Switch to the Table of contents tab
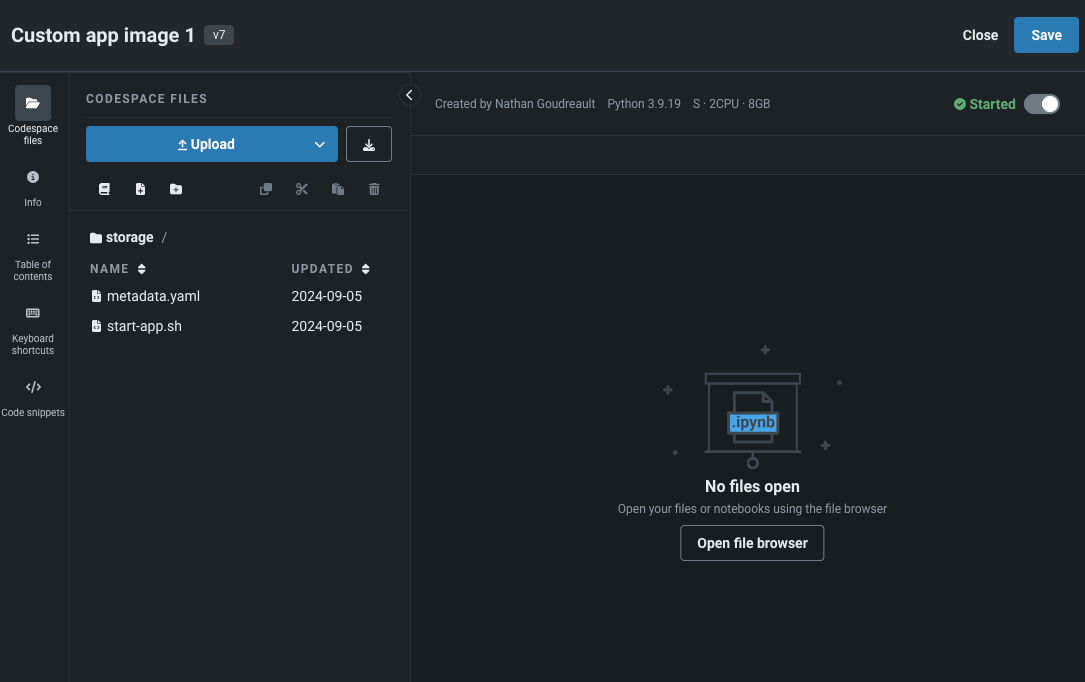Image resolution: width=1085 pixels, height=682 pixels. click(x=33, y=255)
